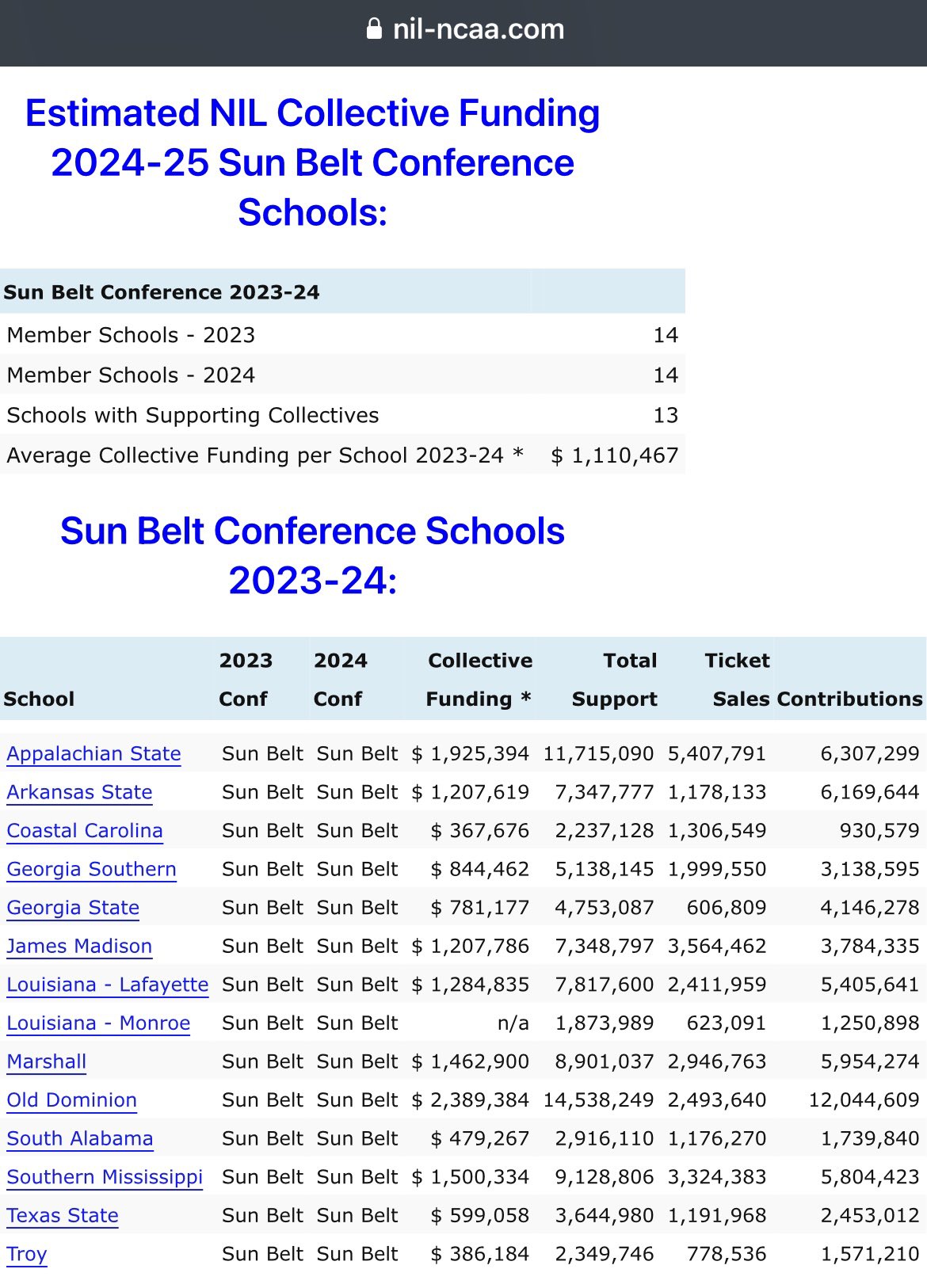Screen dimensions: 927x1288
Task: Open the Arkansas State link
Action: (79, 792)
